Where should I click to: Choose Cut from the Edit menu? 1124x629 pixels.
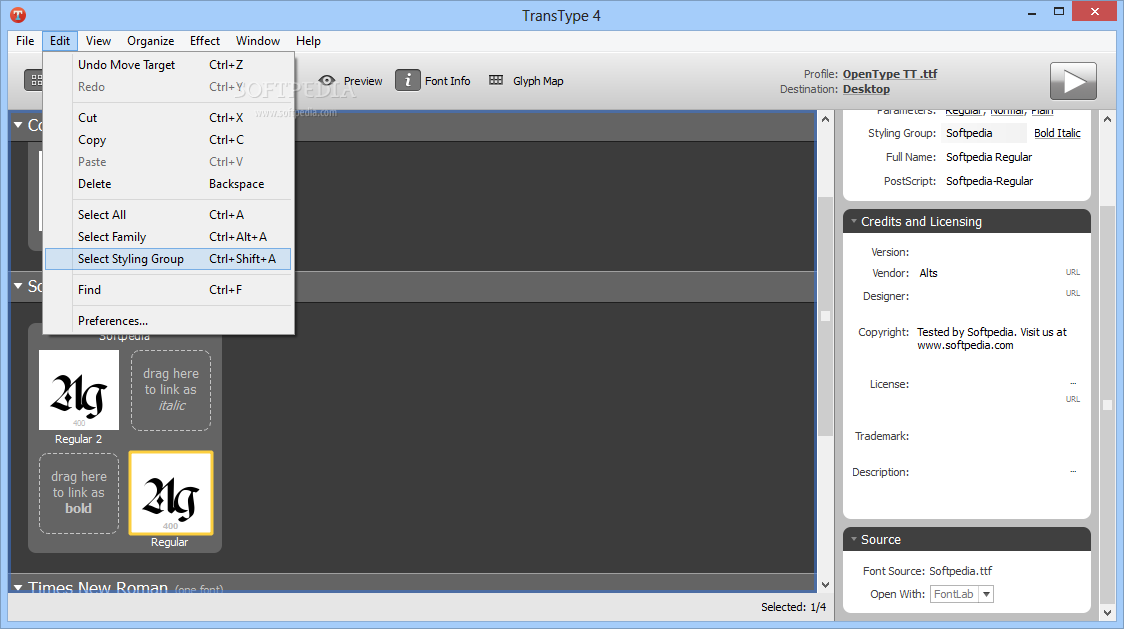pos(168,118)
